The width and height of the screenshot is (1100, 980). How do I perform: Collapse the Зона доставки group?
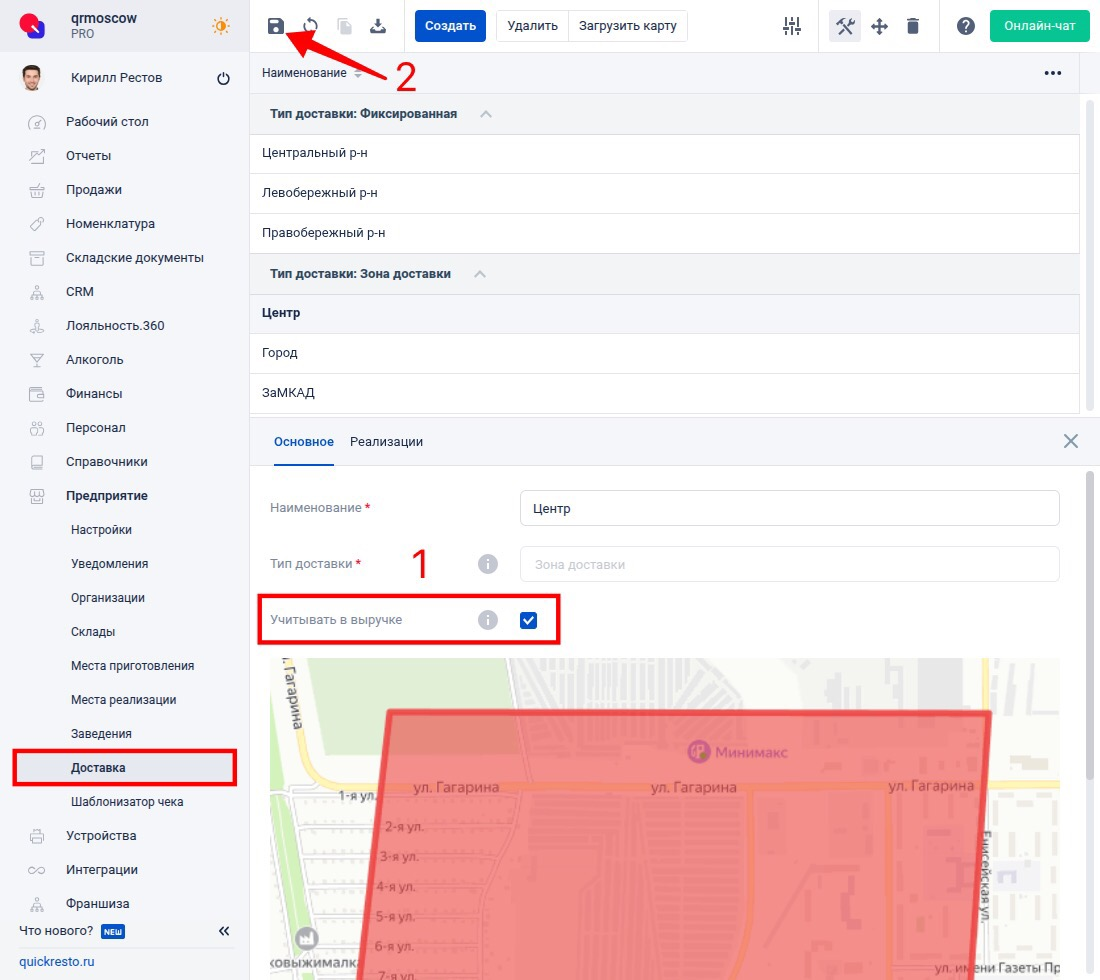coord(480,274)
